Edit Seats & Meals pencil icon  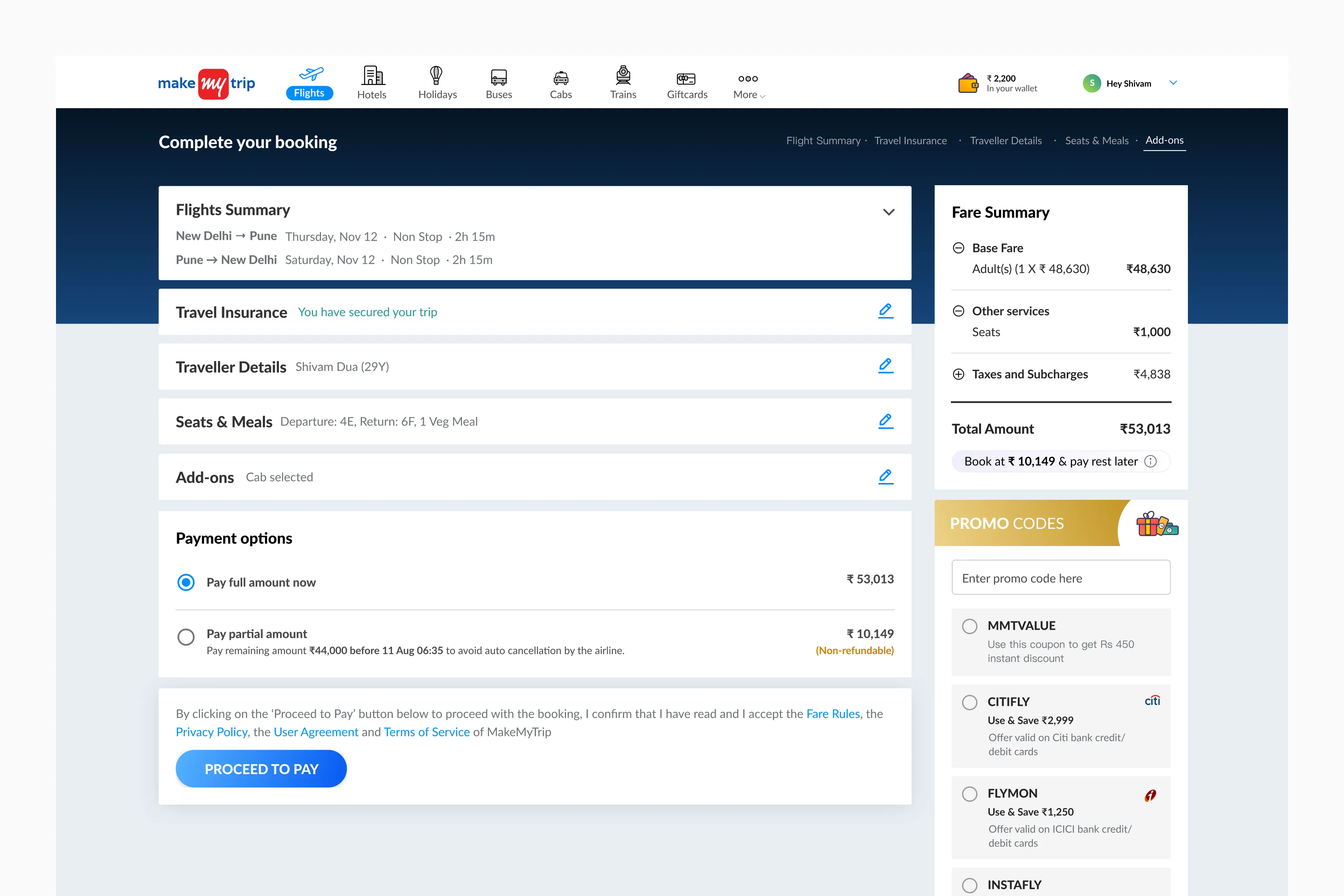coord(885,421)
